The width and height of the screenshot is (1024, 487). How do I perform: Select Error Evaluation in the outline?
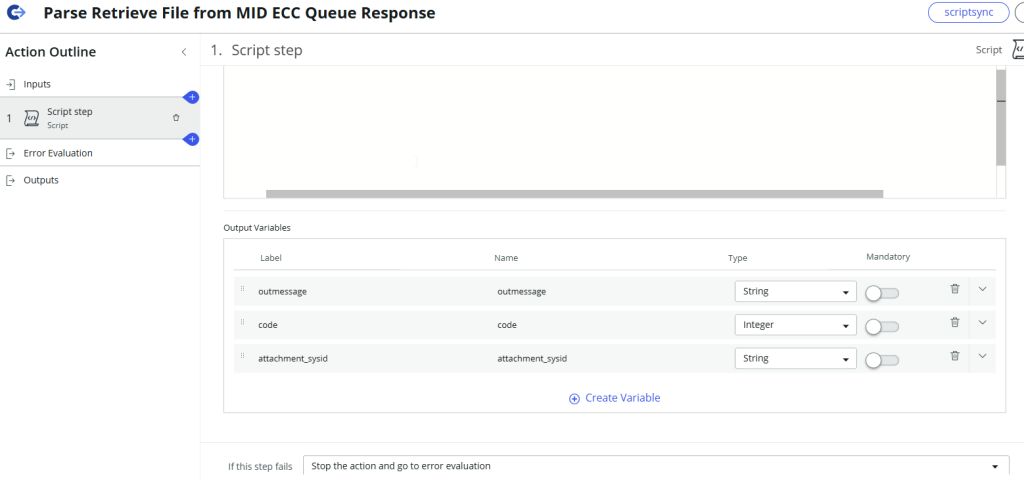point(57,153)
